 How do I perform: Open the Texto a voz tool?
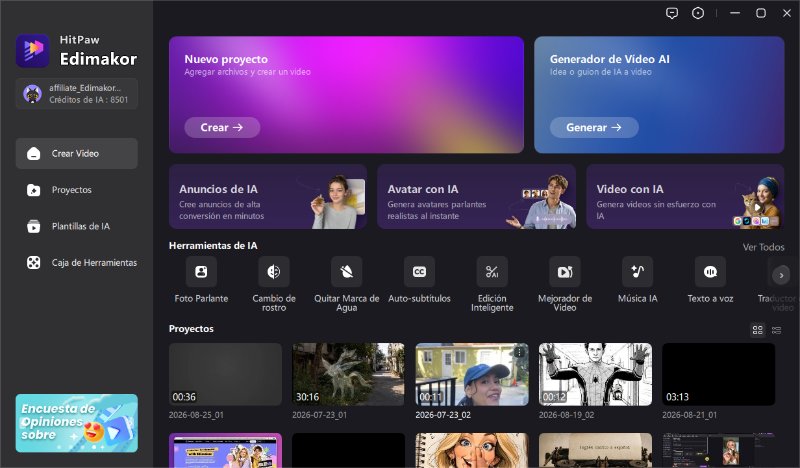pyautogui.click(x=710, y=280)
